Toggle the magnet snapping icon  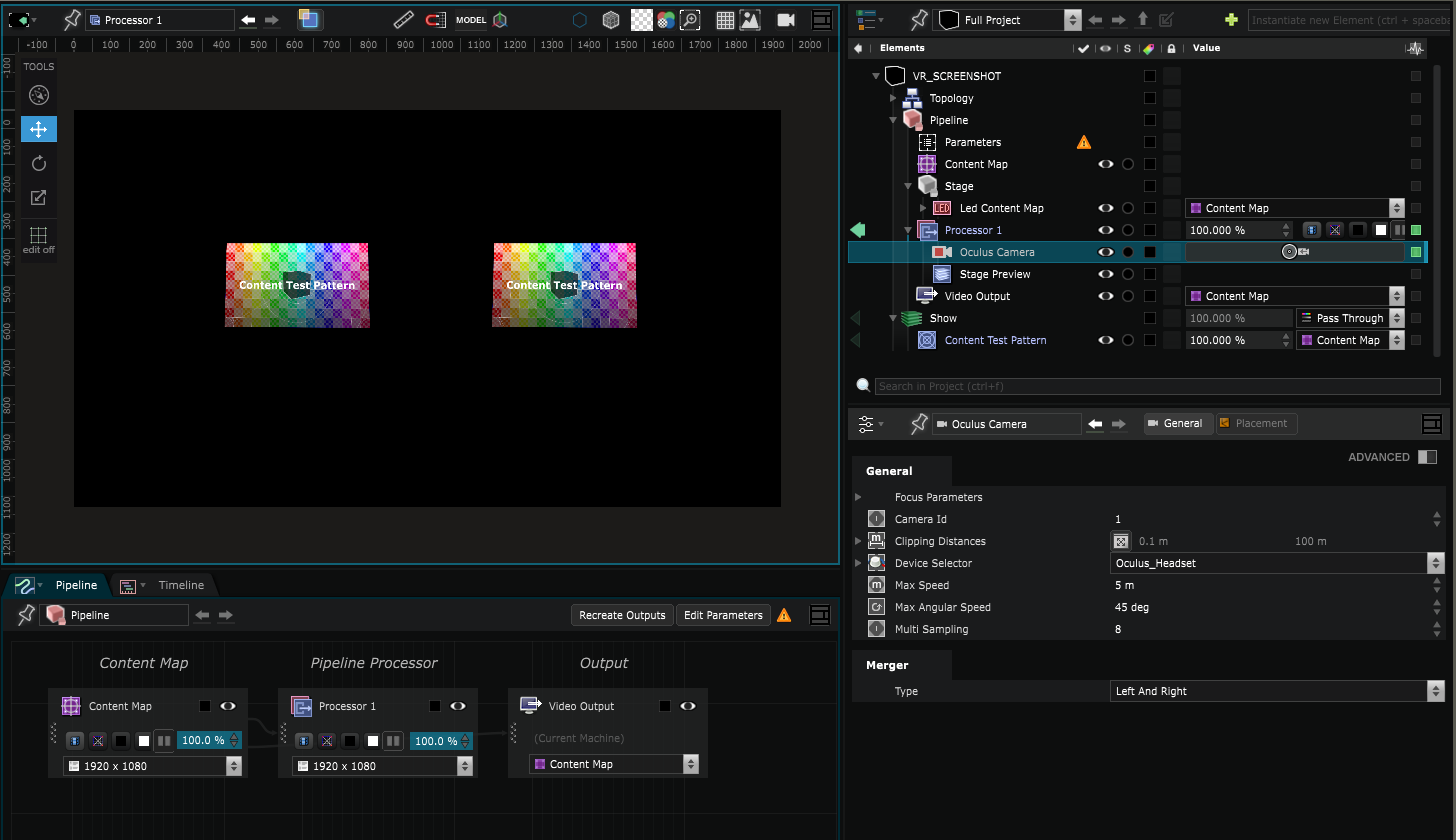pyautogui.click(x=436, y=20)
